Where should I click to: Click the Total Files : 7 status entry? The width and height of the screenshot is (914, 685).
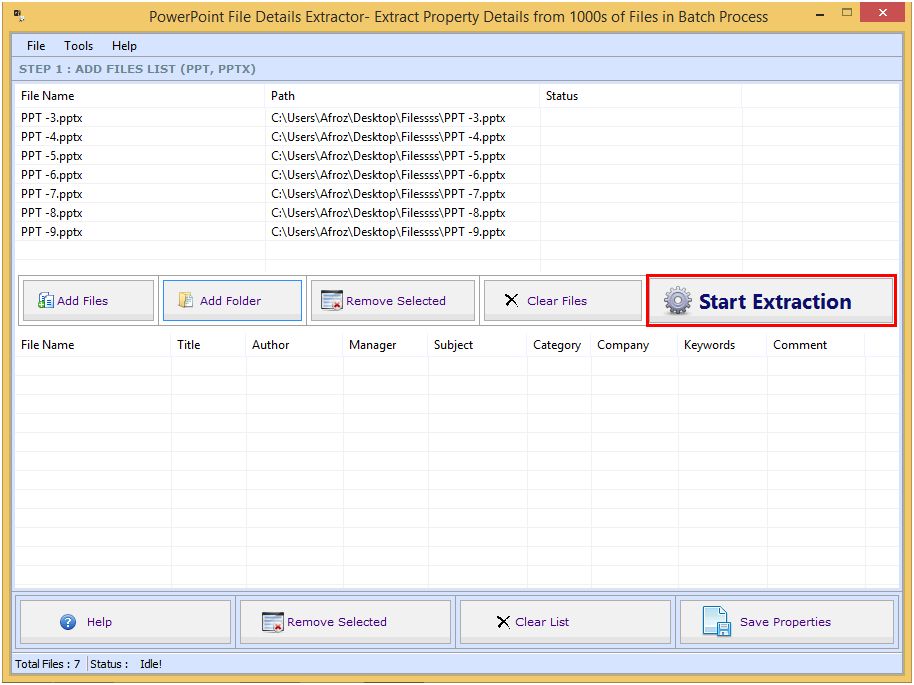pyautogui.click(x=48, y=663)
